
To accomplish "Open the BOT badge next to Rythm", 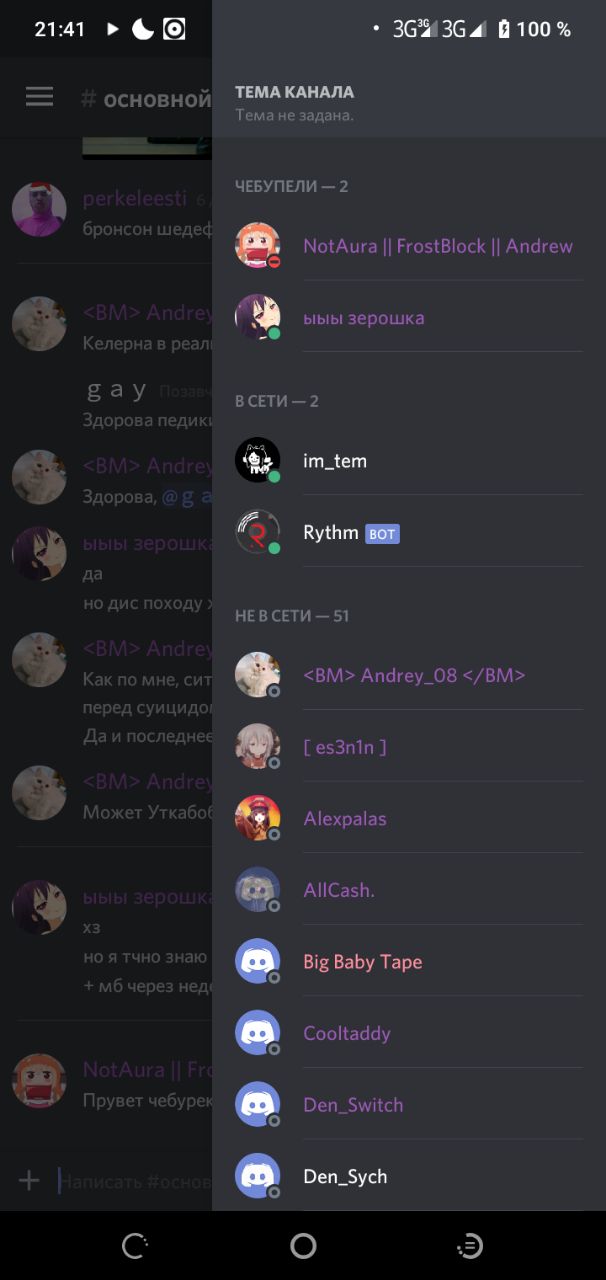I will coord(382,534).
